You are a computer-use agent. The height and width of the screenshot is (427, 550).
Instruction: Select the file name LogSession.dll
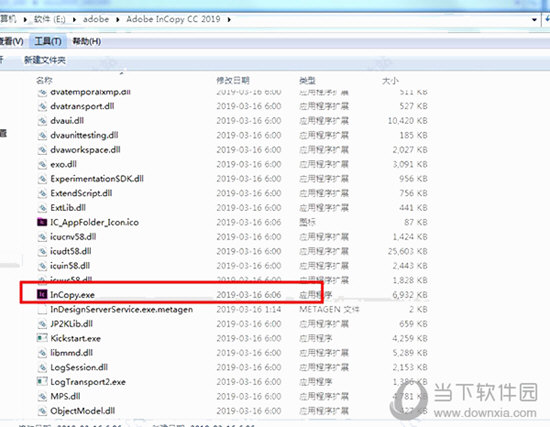[x=79, y=367]
